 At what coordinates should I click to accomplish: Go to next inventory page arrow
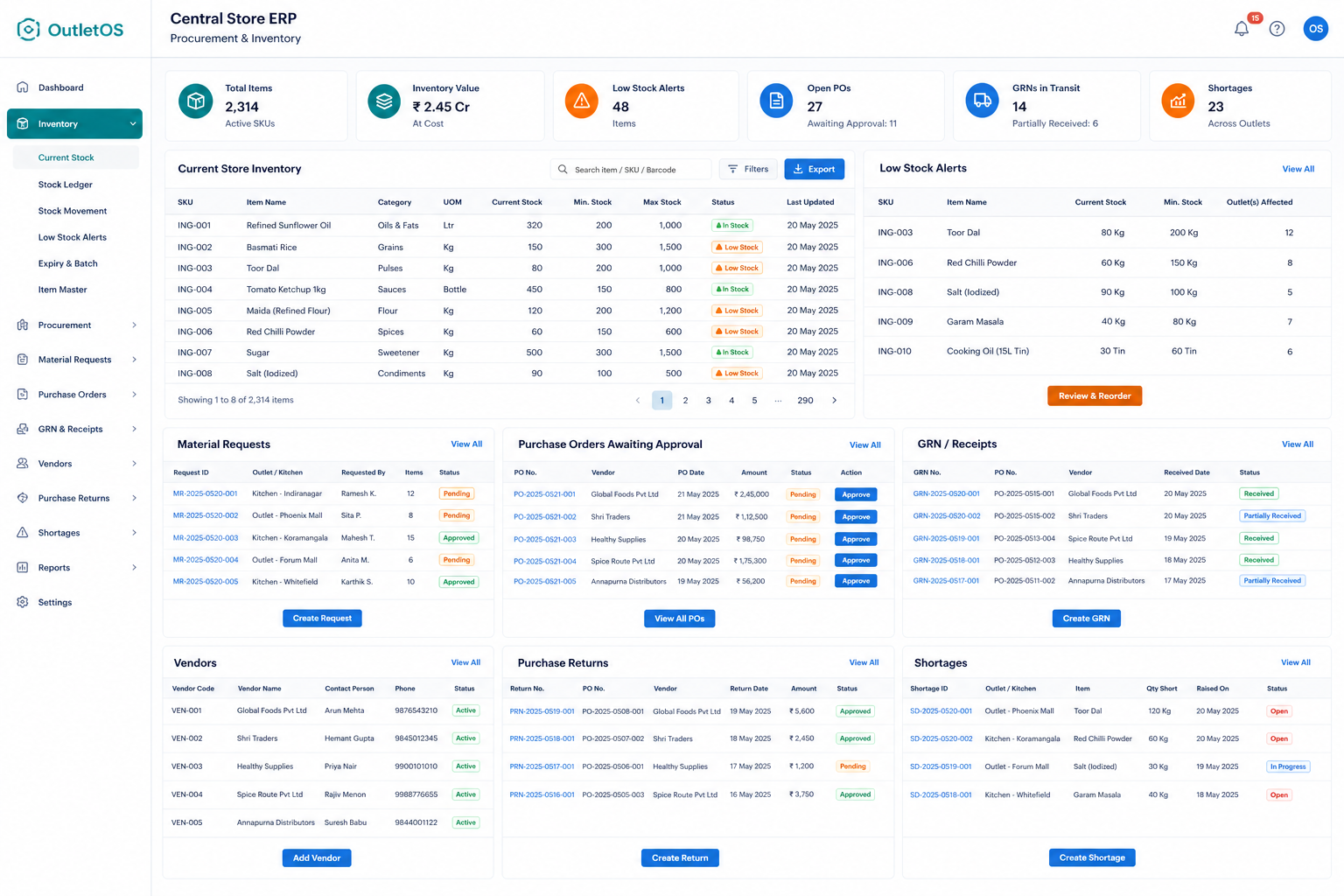point(835,401)
